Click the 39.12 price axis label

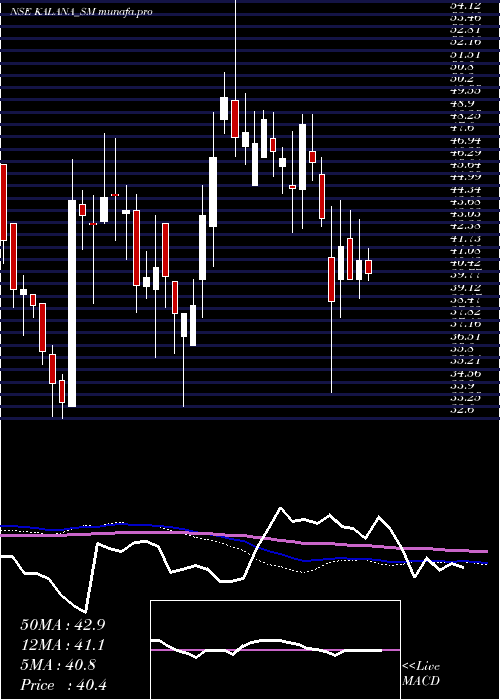(466, 287)
